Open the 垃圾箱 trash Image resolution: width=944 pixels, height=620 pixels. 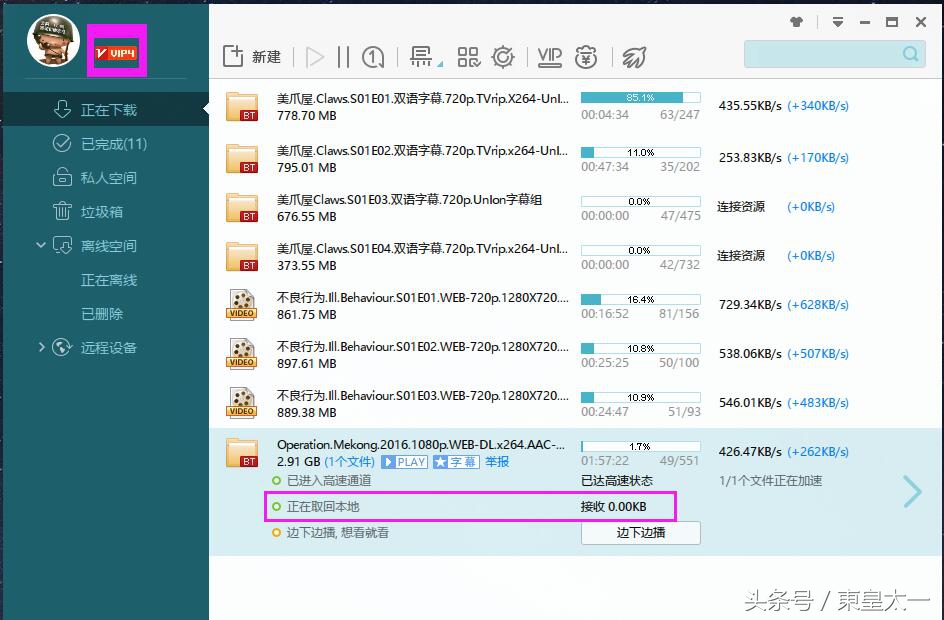pos(105,211)
